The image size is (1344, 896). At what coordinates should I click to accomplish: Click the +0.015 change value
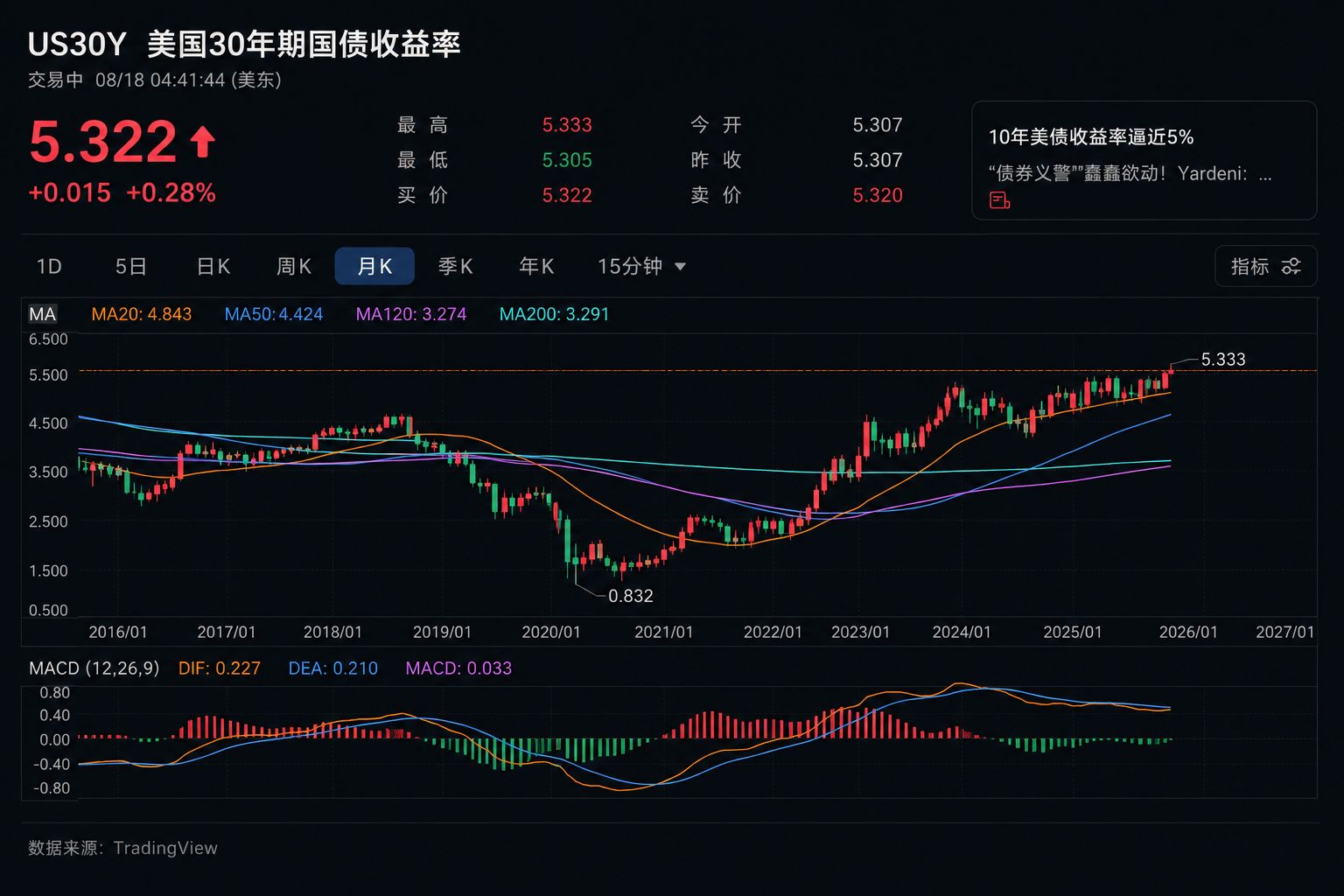[70, 192]
